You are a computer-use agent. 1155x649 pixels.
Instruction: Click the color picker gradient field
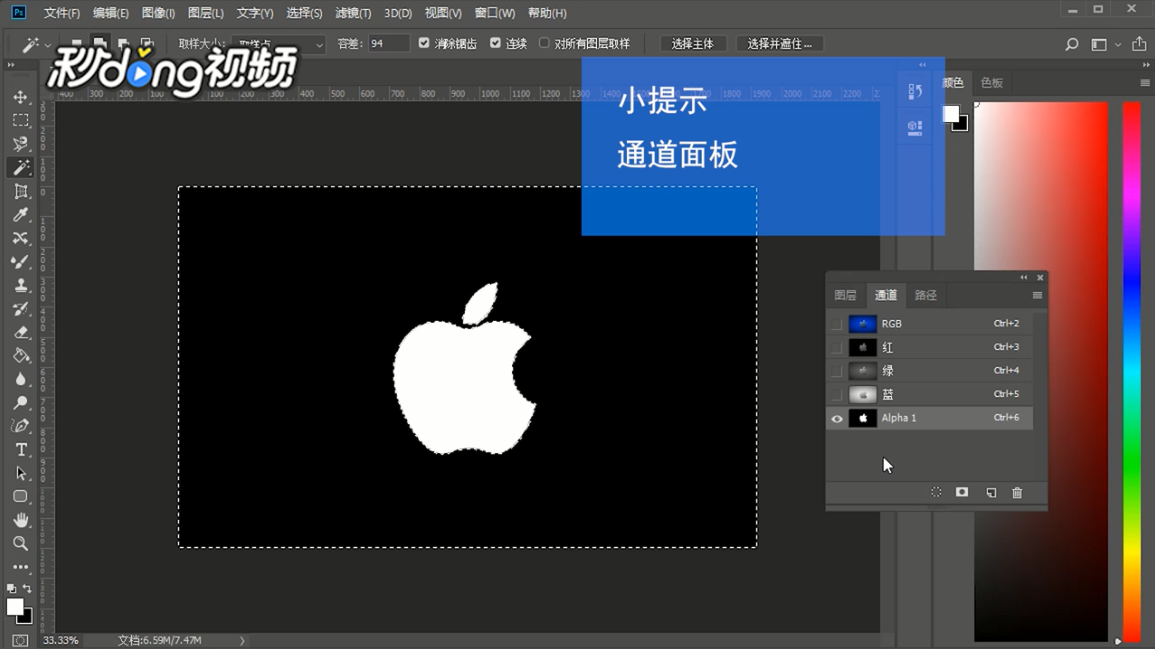[1041, 372]
